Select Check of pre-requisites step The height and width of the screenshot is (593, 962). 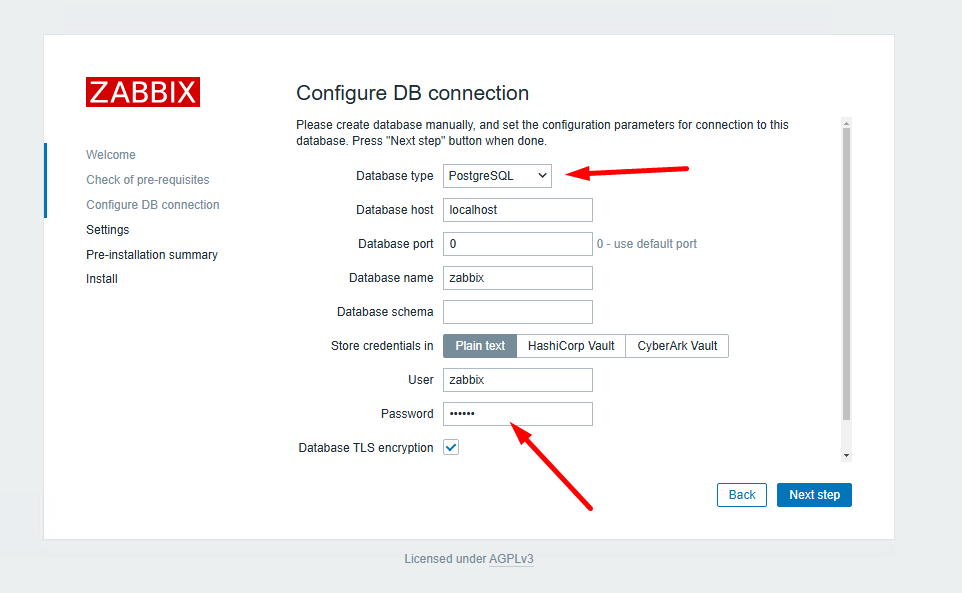pos(147,180)
